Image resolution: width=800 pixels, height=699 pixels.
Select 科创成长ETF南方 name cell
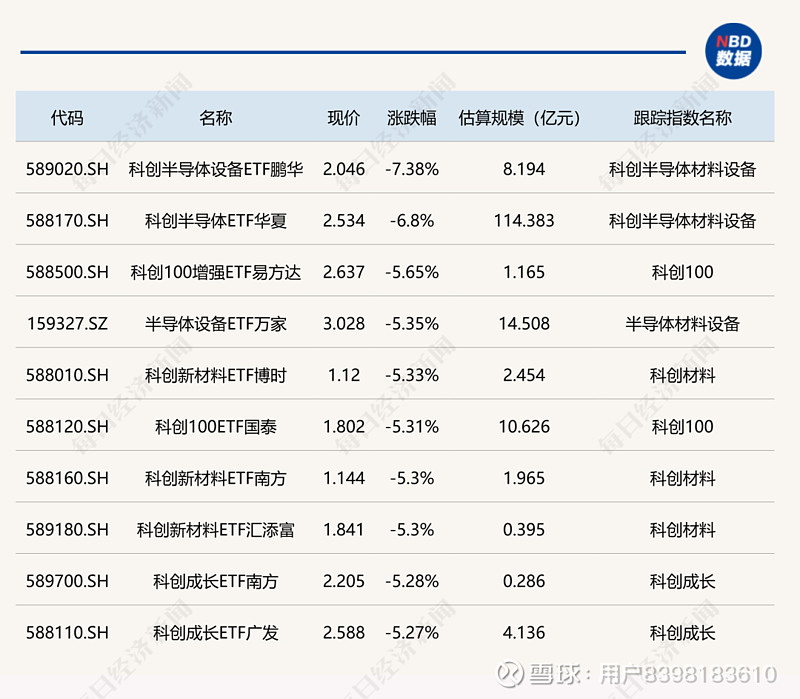click(x=215, y=581)
